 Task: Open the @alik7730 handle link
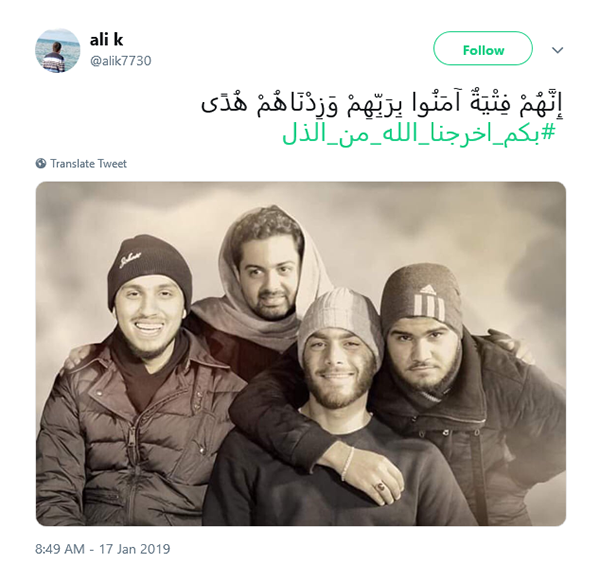(121, 61)
